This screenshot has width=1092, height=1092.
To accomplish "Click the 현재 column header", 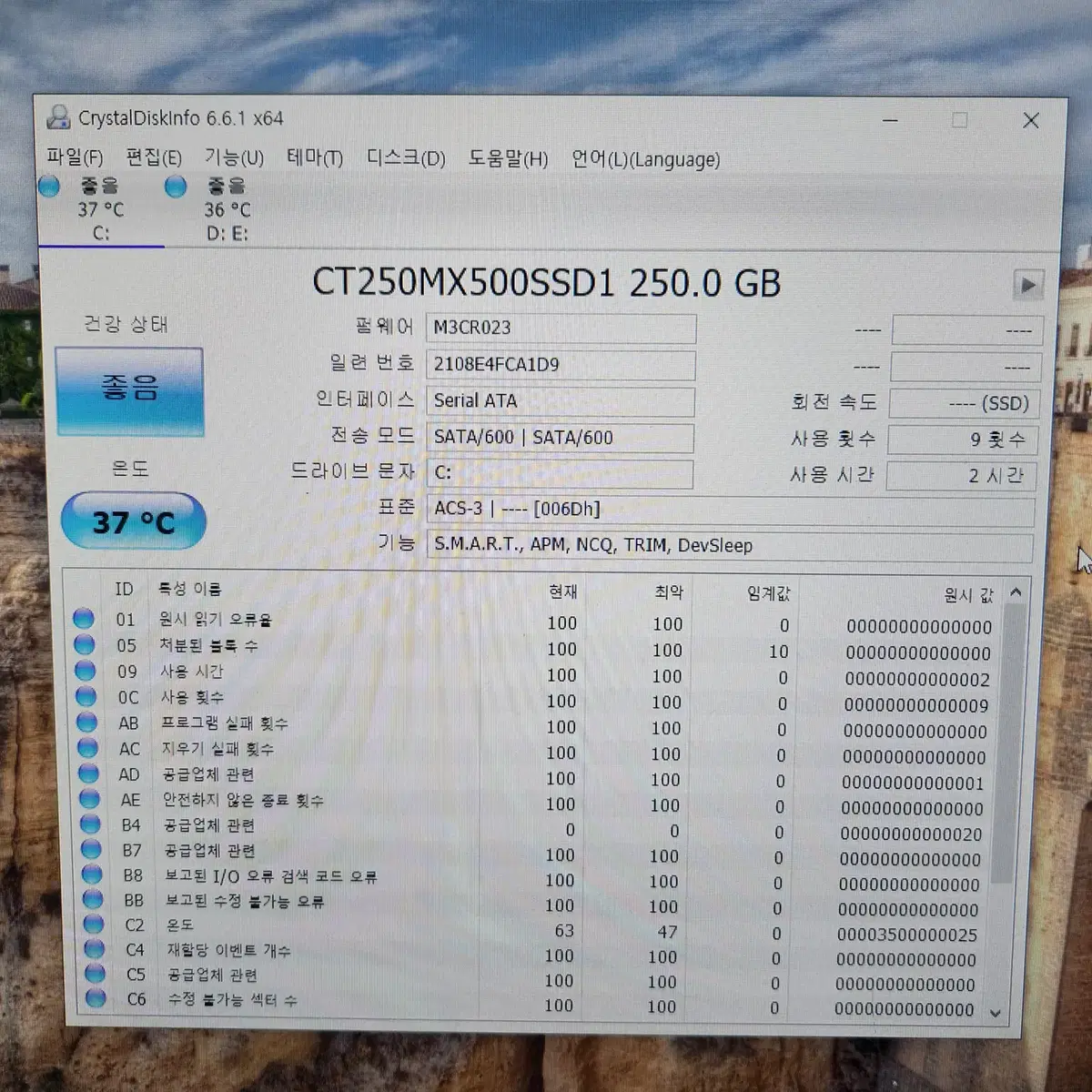I will tap(562, 591).
